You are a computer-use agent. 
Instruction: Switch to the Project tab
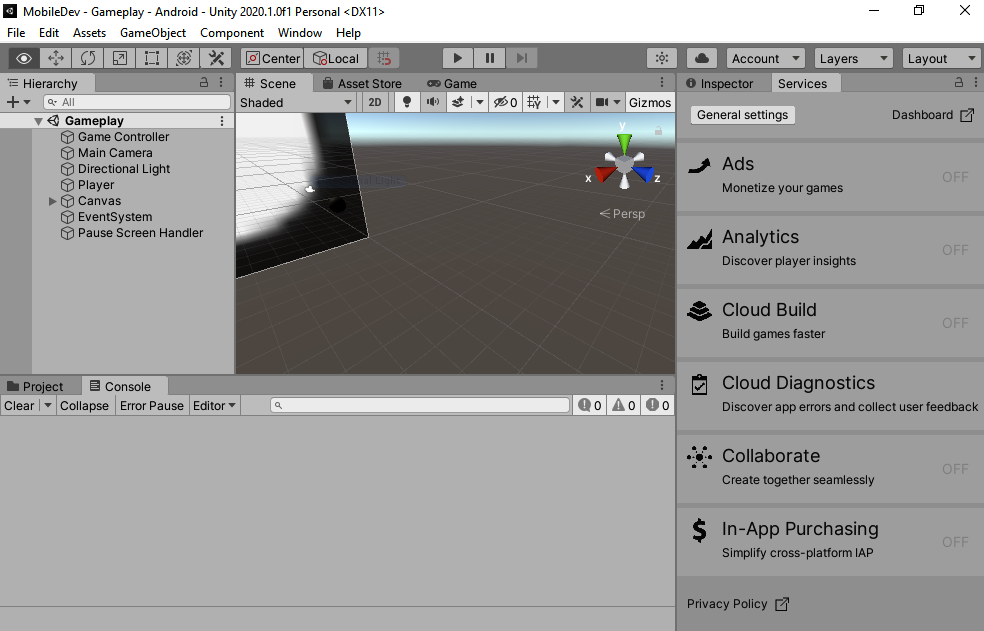[35, 386]
